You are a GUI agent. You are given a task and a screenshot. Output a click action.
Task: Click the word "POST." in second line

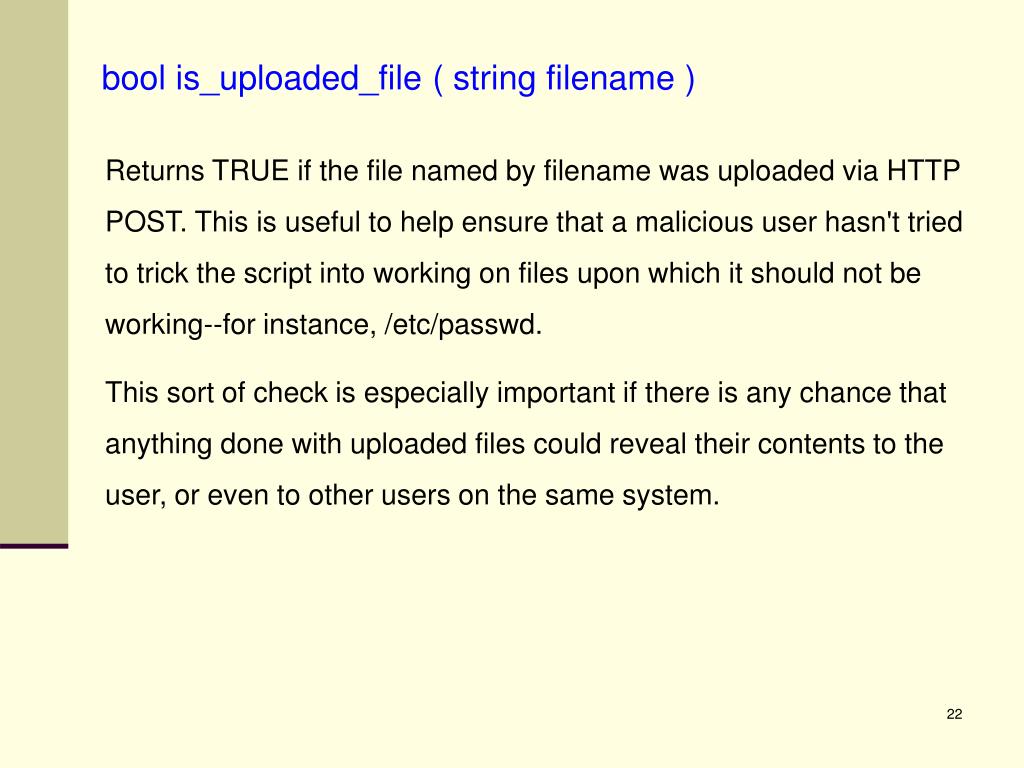(146, 222)
